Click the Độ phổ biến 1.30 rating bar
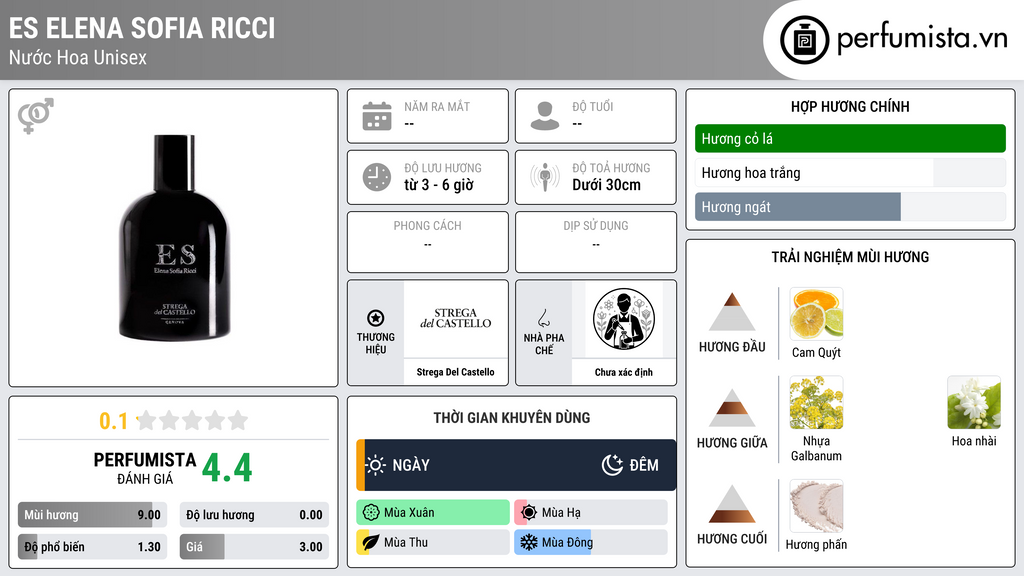The height and width of the screenshot is (576, 1024). pyautogui.click(x=92, y=547)
